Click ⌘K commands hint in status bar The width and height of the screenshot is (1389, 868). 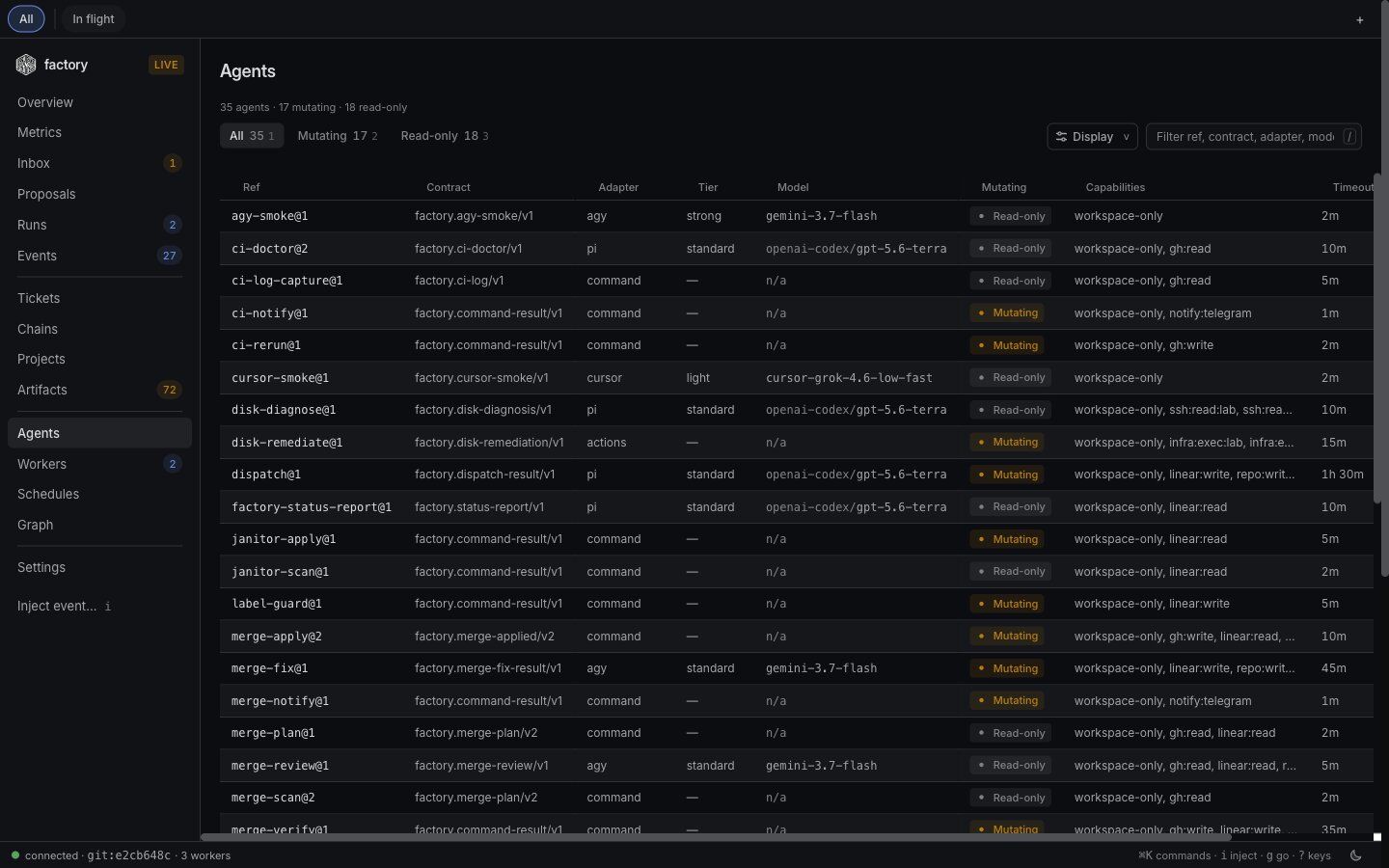point(1174,855)
